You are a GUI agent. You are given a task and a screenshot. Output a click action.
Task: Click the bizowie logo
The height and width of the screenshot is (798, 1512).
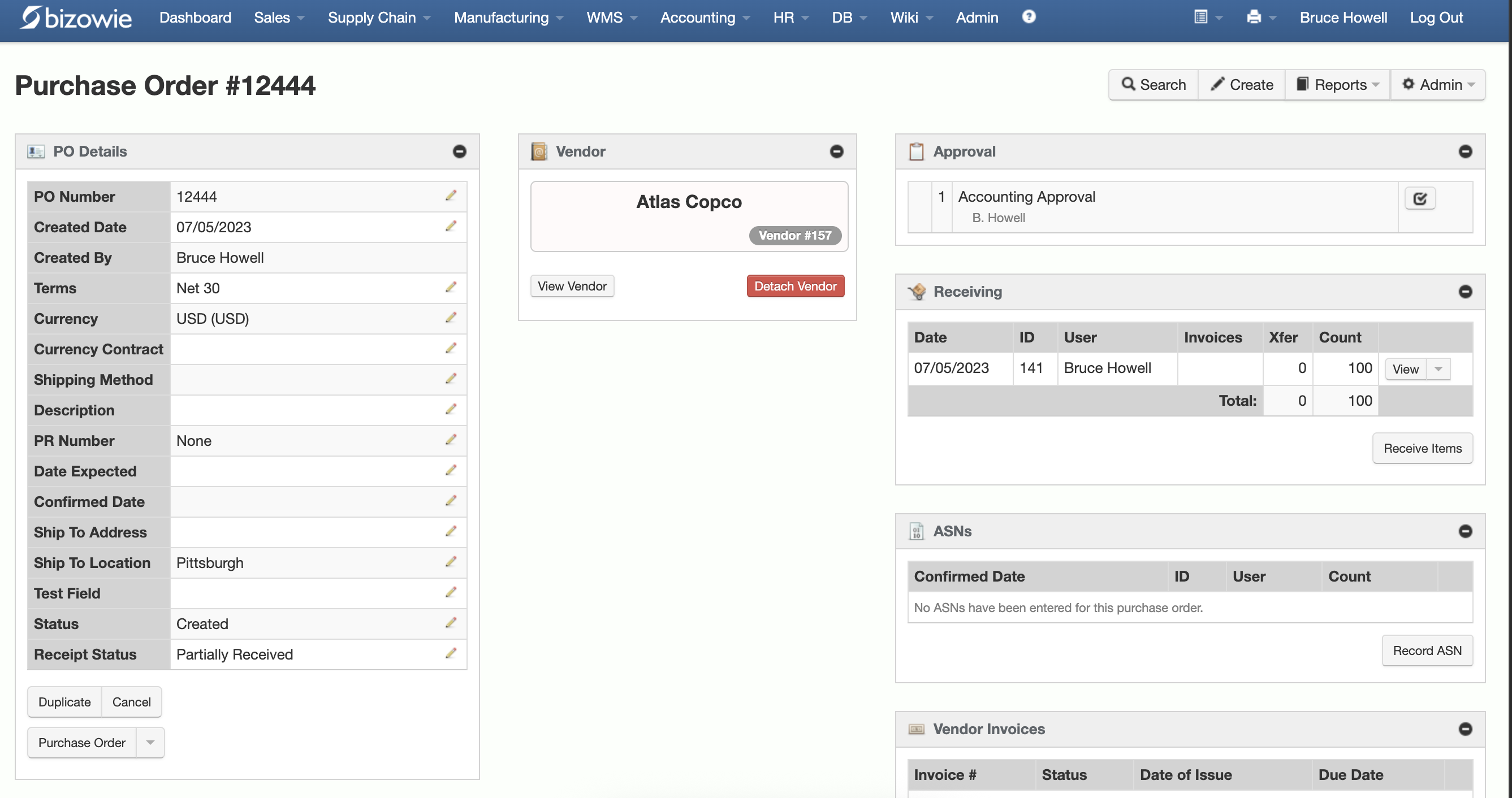pos(76,18)
